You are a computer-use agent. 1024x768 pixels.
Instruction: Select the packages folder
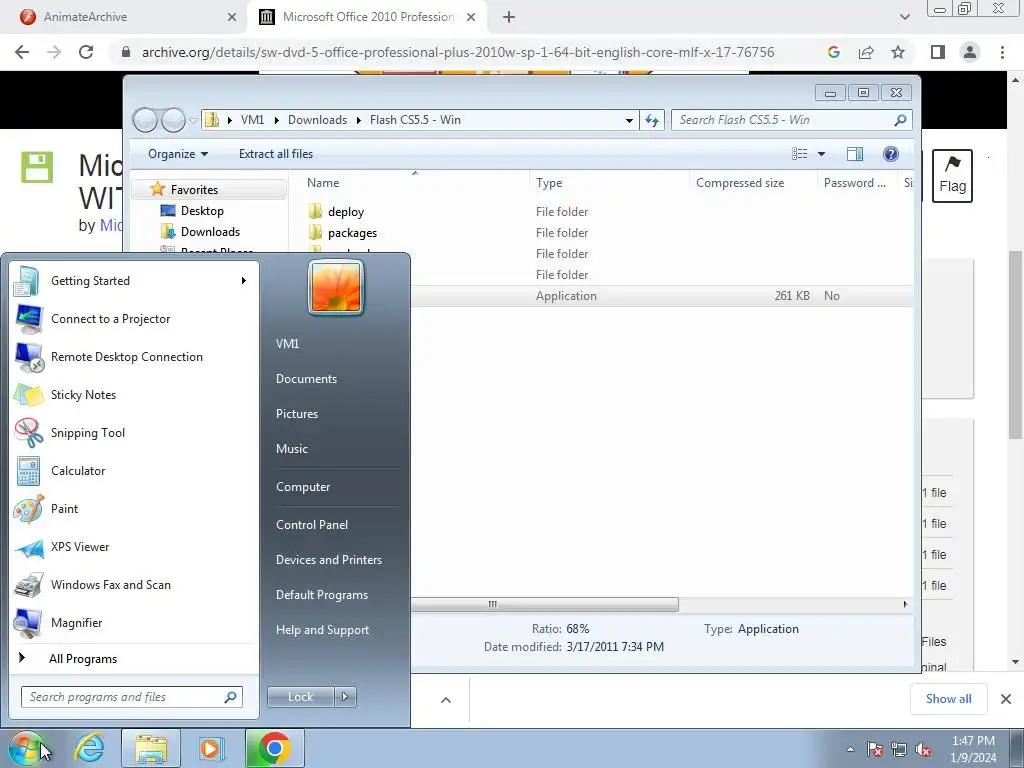pos(352,232)
